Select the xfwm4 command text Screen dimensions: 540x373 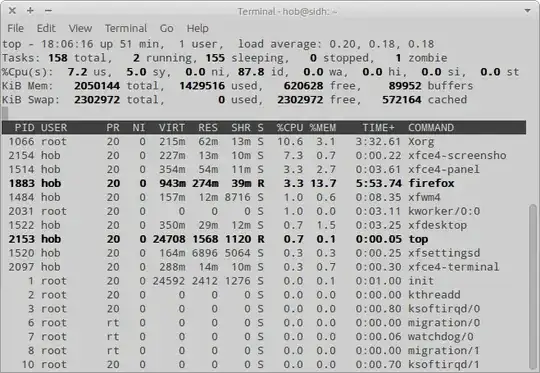coord(424,197)
